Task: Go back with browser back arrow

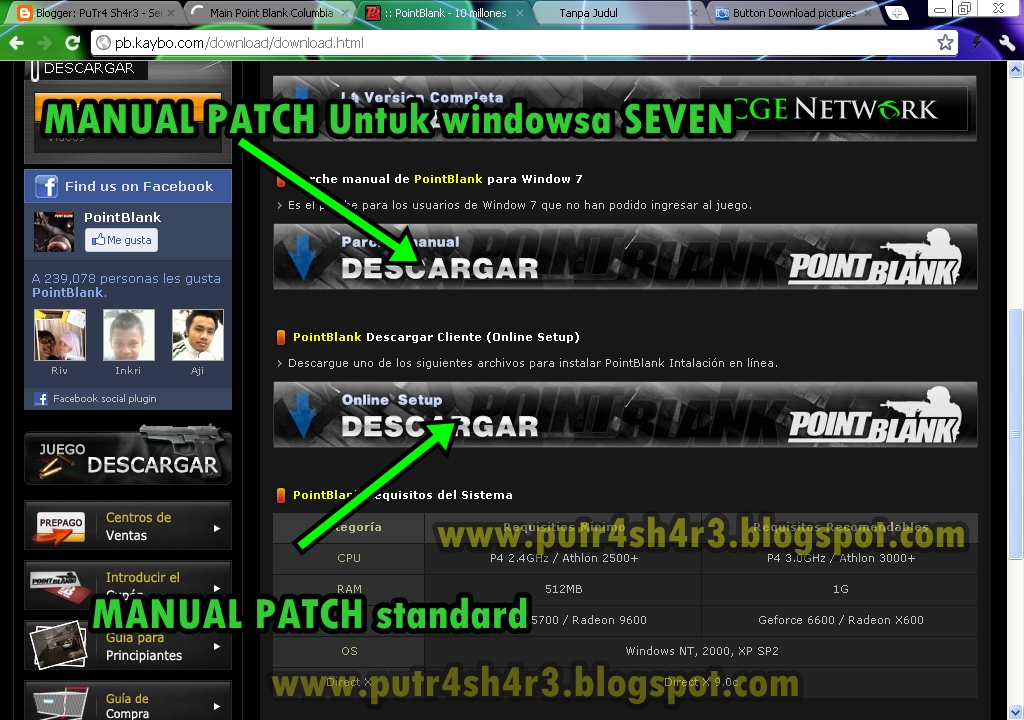Action: point(16,43)
